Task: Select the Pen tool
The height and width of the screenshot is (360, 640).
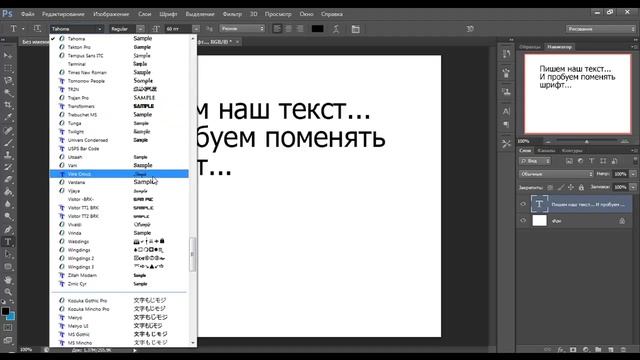Action: pyautogui.click(x=8, y=229)
